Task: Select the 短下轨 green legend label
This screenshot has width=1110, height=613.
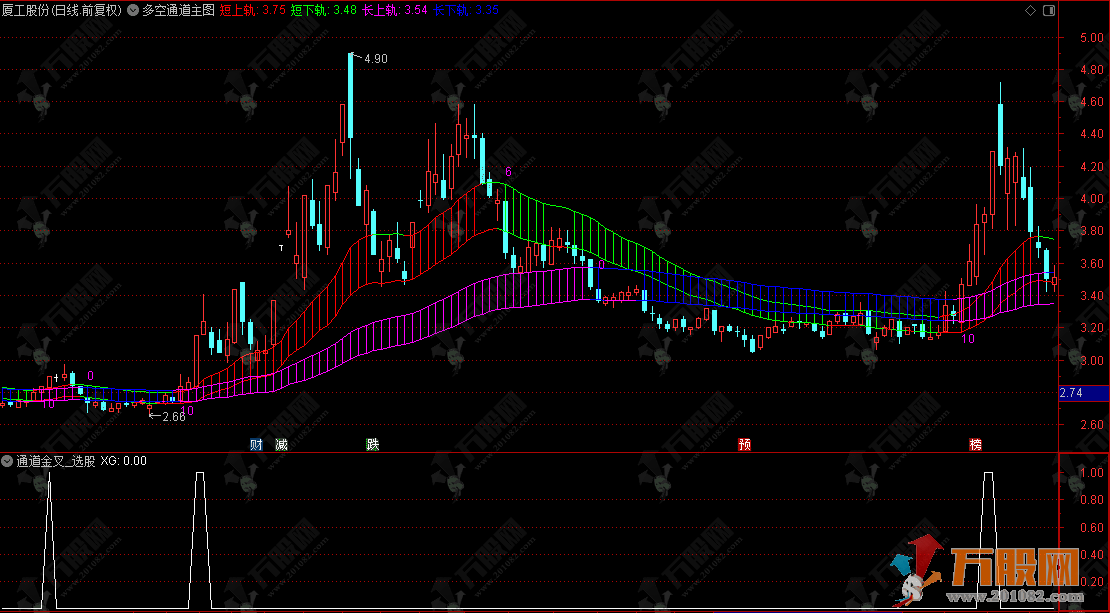Action: coord(323,10)
